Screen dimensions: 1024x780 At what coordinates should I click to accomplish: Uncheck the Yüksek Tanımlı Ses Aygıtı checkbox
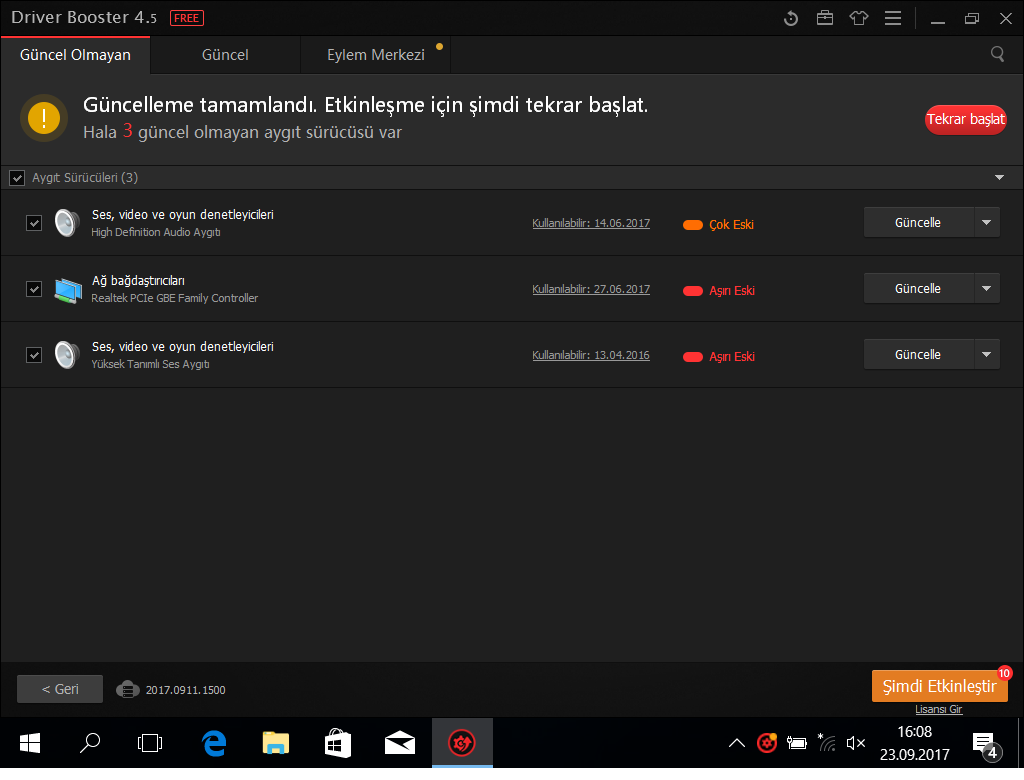pos(34,355)
